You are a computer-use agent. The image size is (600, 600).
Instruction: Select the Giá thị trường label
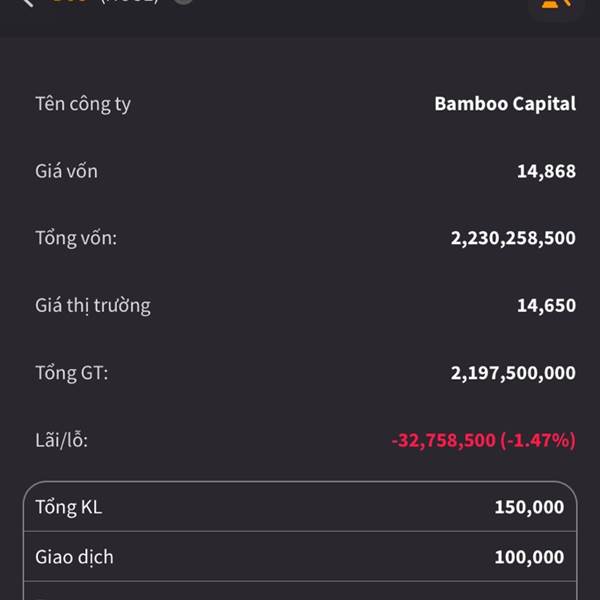(x=93, y=306)
